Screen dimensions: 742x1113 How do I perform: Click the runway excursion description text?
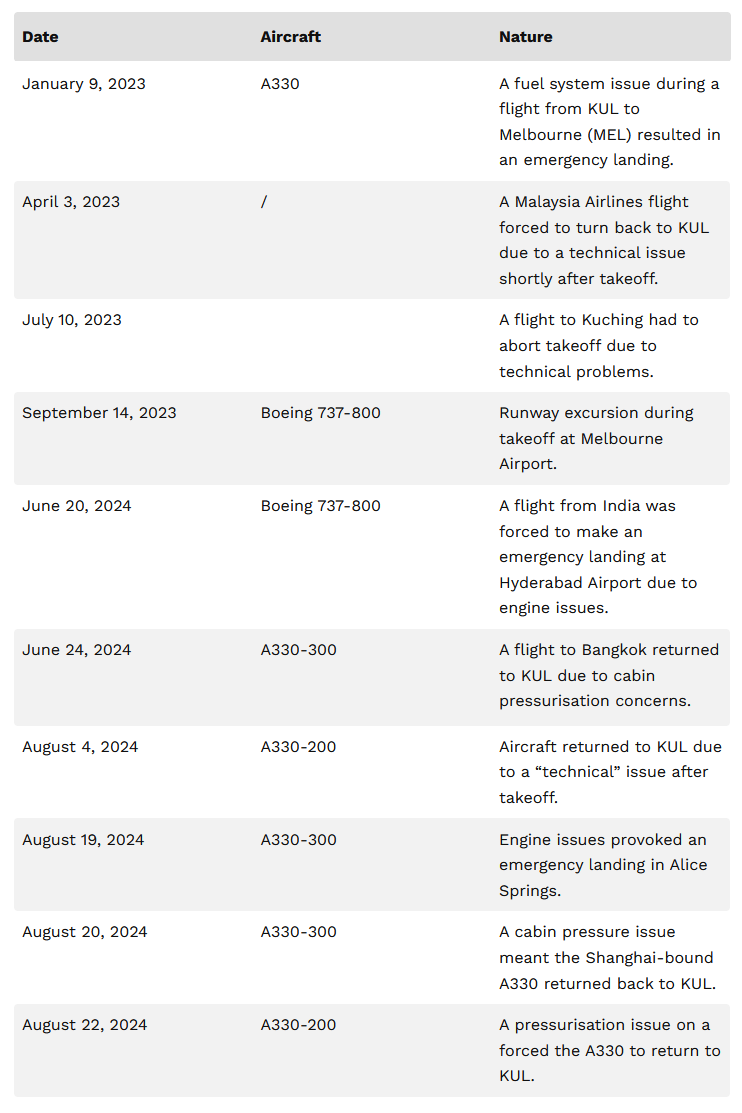tap(595, 438)
